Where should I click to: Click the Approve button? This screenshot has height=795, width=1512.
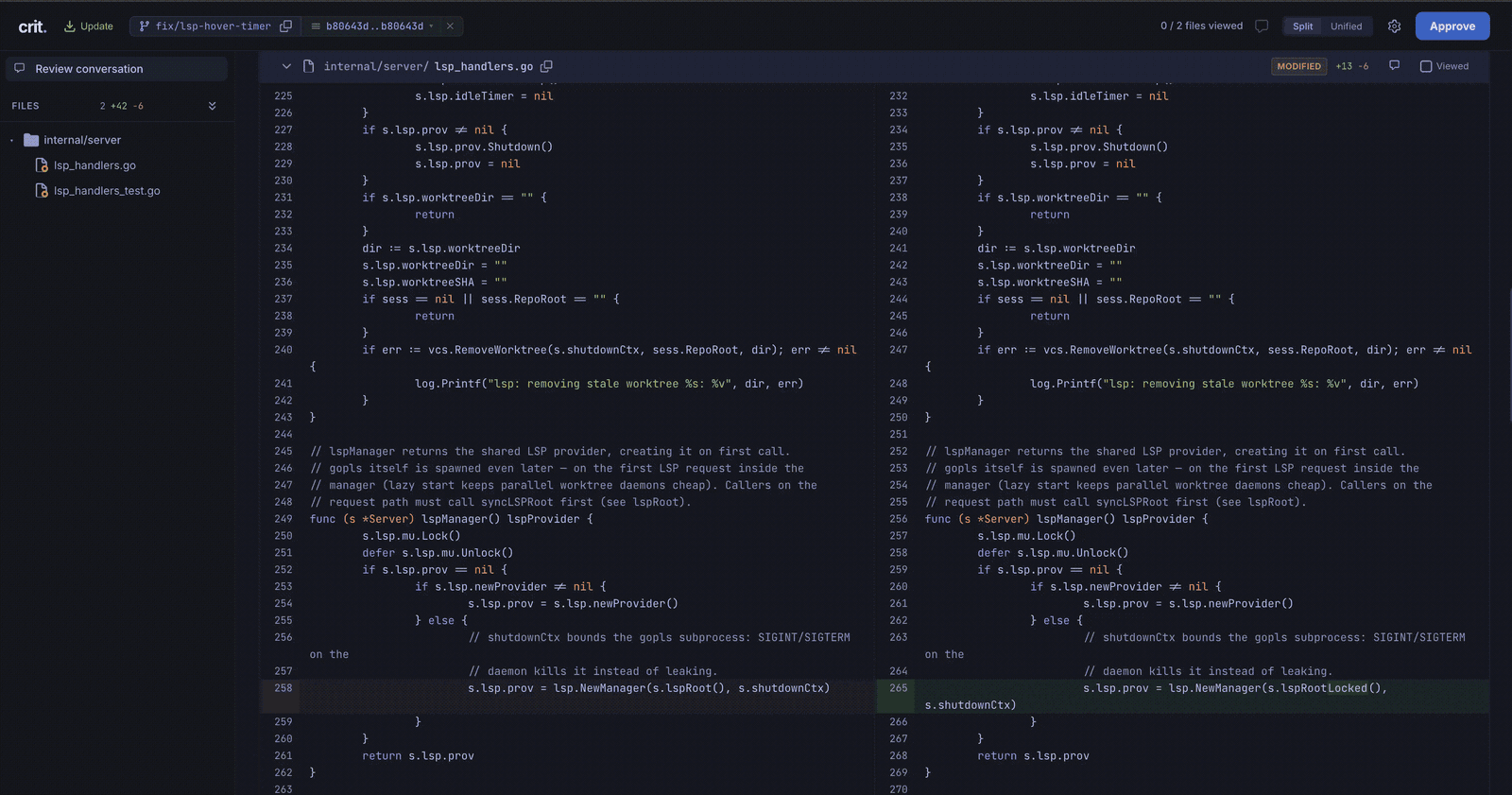(1452, 26)
